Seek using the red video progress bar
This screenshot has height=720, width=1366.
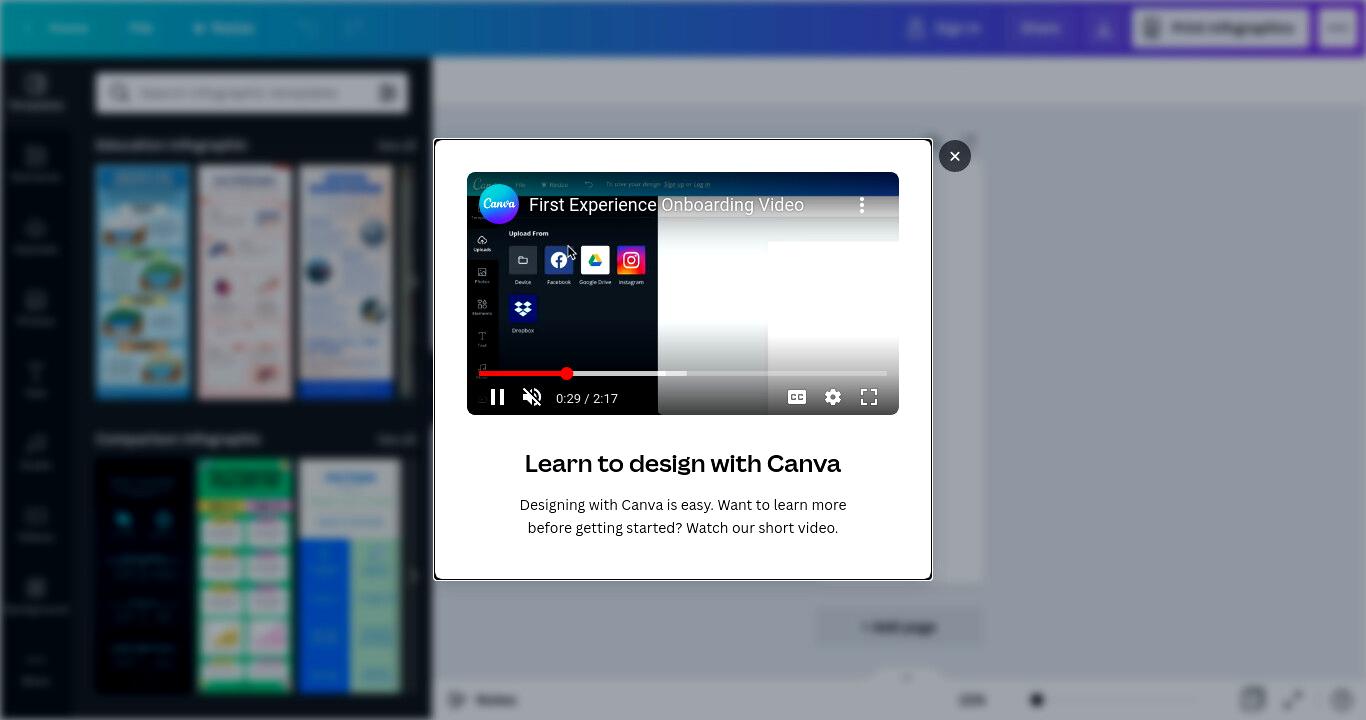pyautogui.click(x=683, y=373)
